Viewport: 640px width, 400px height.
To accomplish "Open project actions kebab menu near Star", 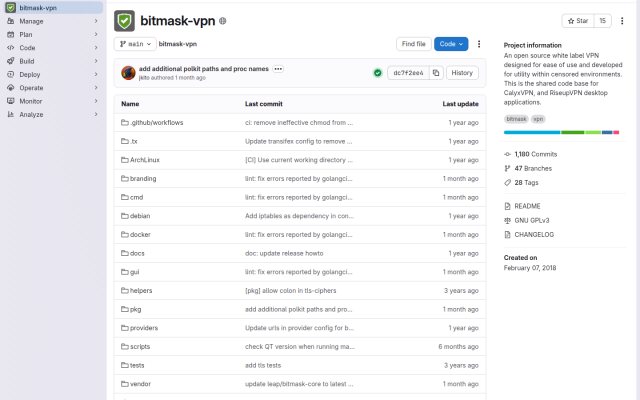I will point(622,21).
